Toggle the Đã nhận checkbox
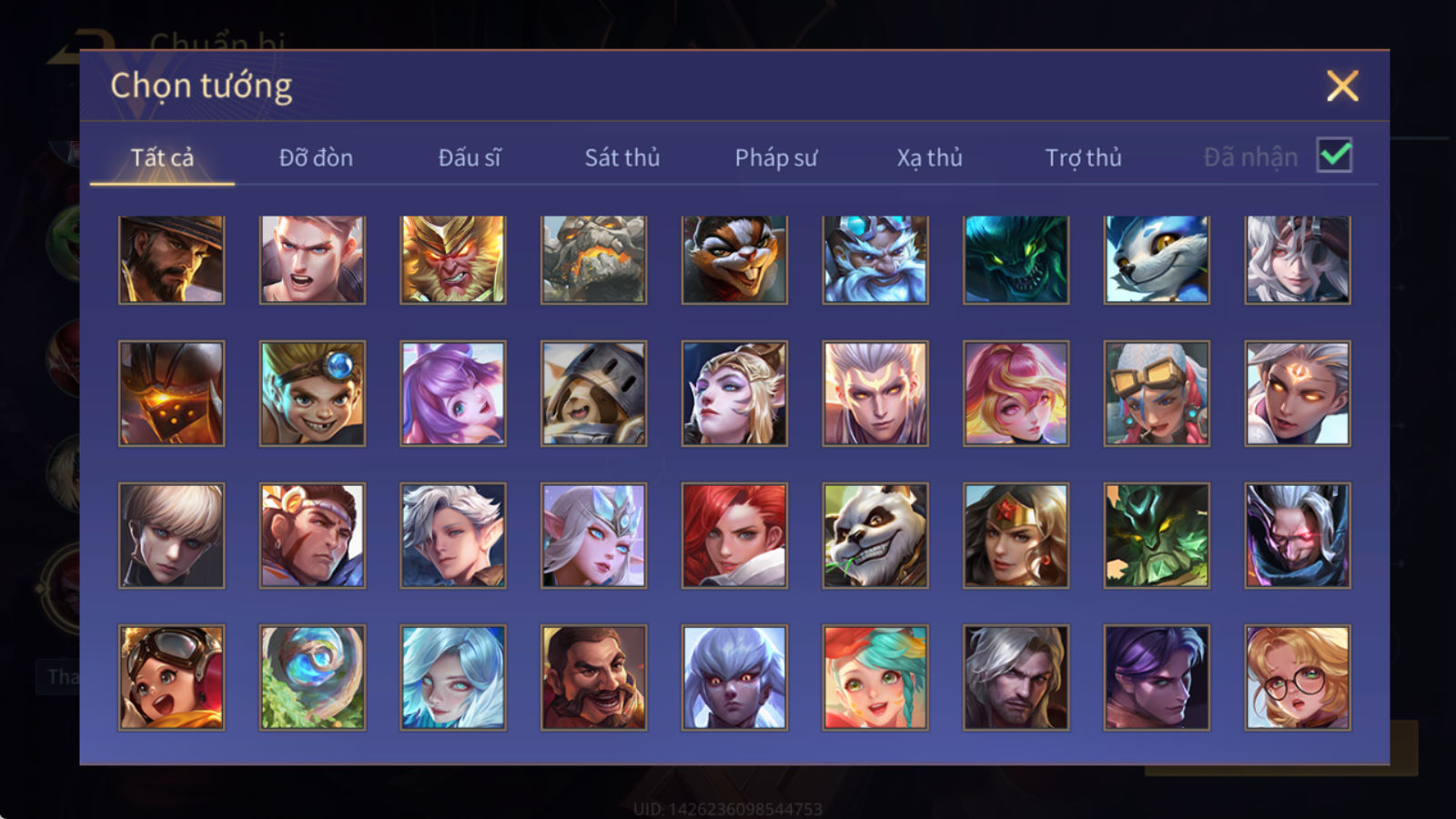This screenshot has height=819, width=1456. coord(1334,156)
